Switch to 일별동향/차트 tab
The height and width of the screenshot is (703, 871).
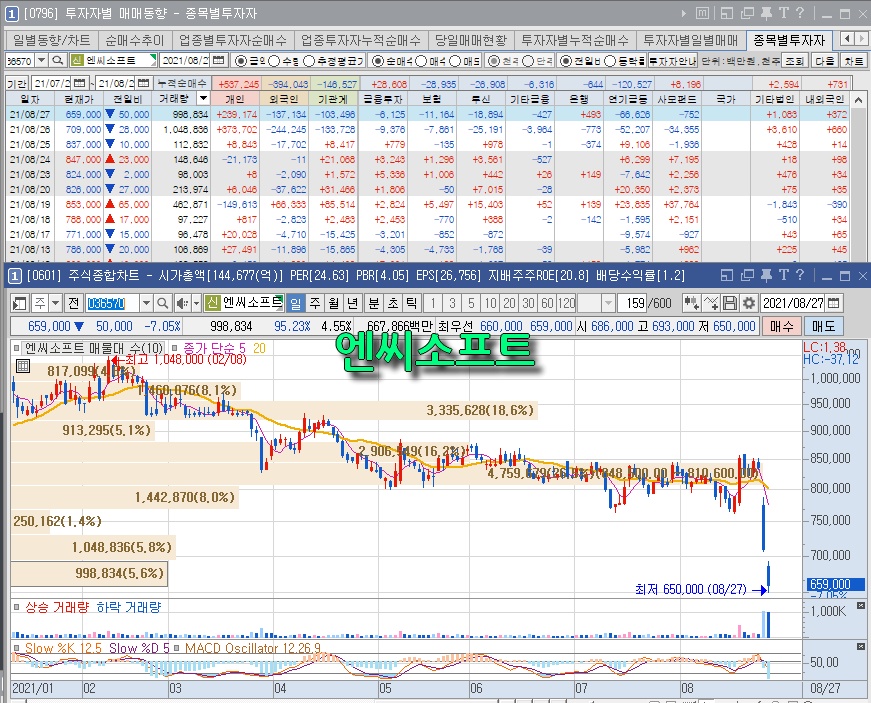[x=52, y=40]
